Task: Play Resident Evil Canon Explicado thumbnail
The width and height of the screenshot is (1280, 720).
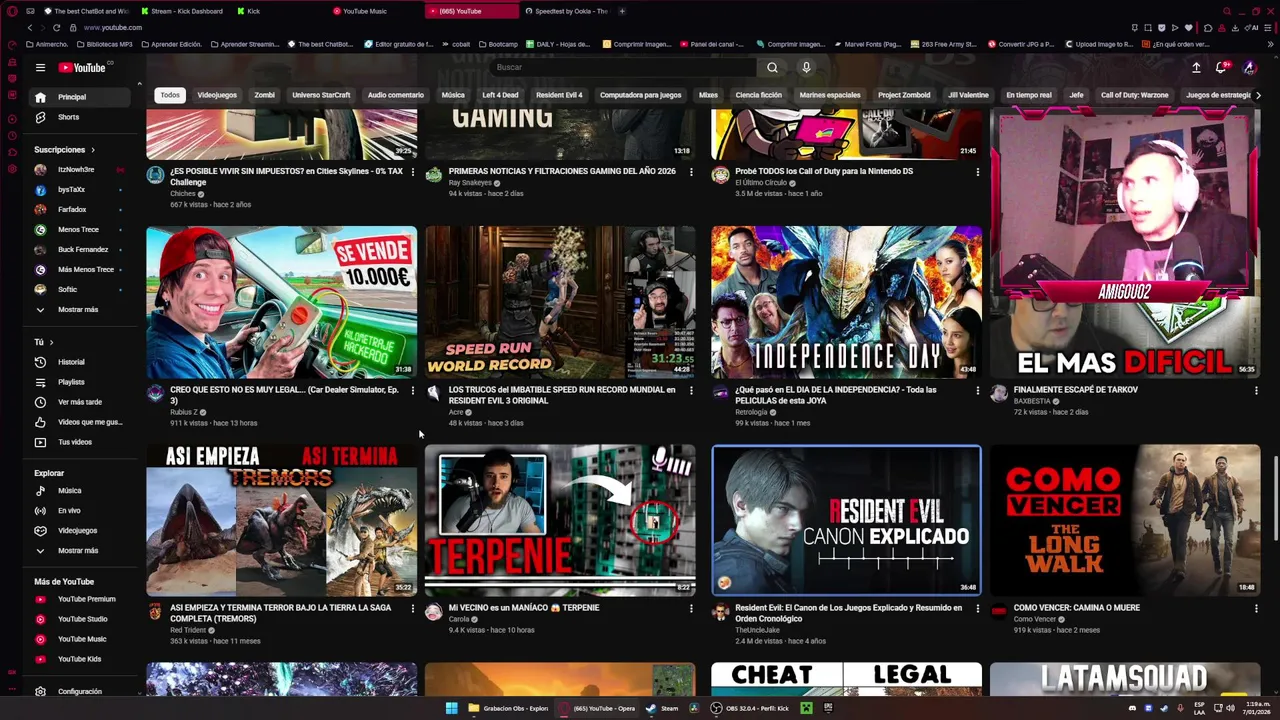Action: [x=847, y=520]
